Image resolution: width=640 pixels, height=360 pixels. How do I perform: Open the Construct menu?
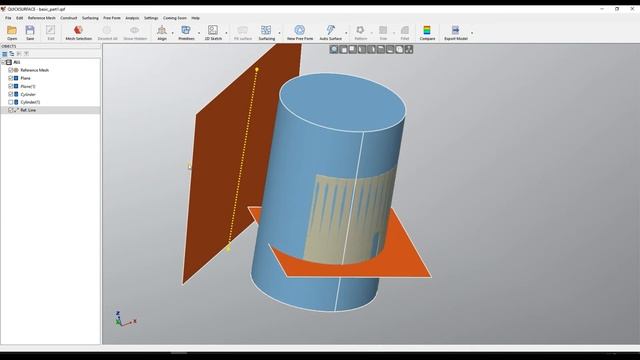pos(69,18)
